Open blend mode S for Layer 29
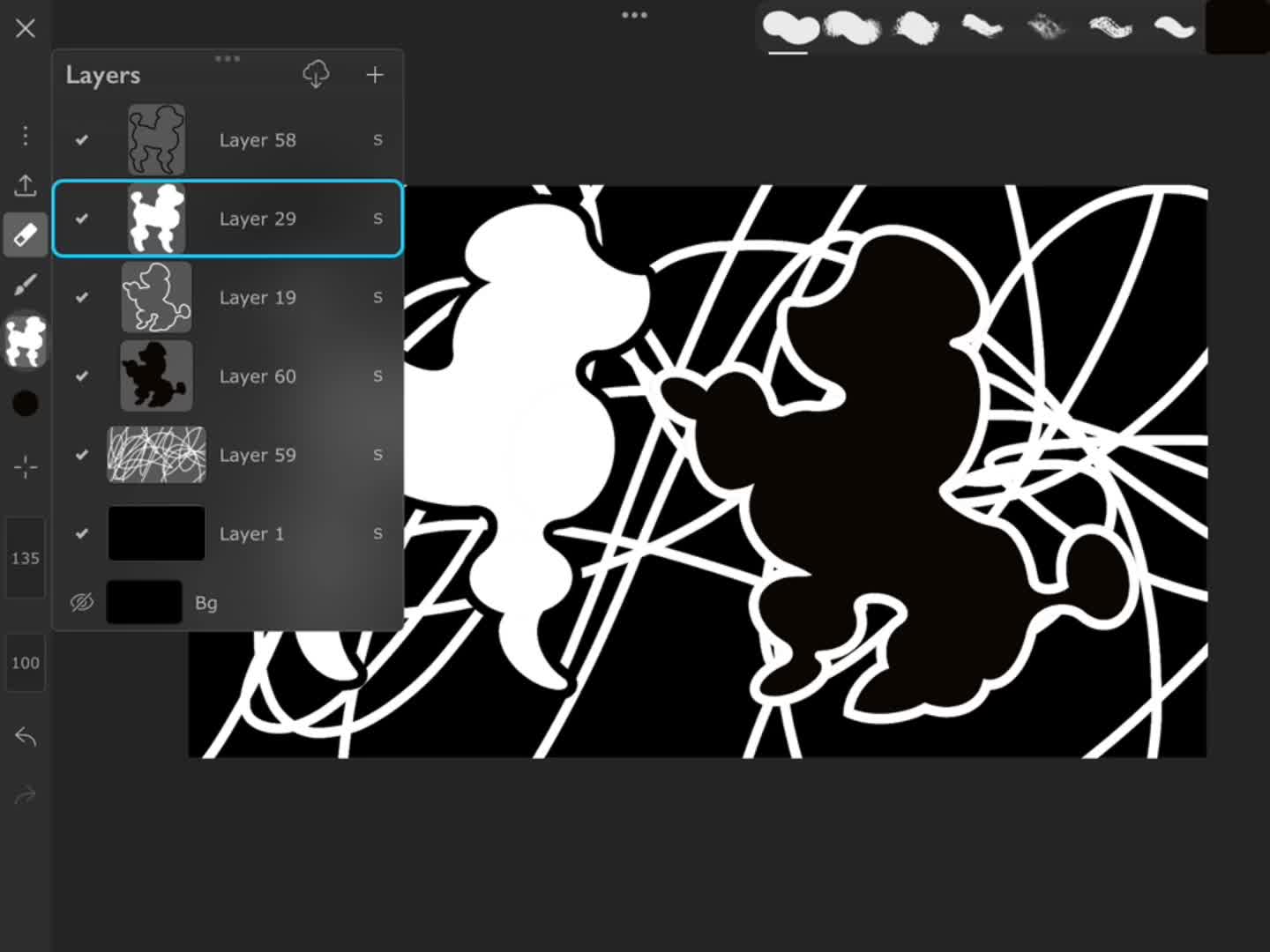The width and height of the screenshot is (1270, 952). 377,219
